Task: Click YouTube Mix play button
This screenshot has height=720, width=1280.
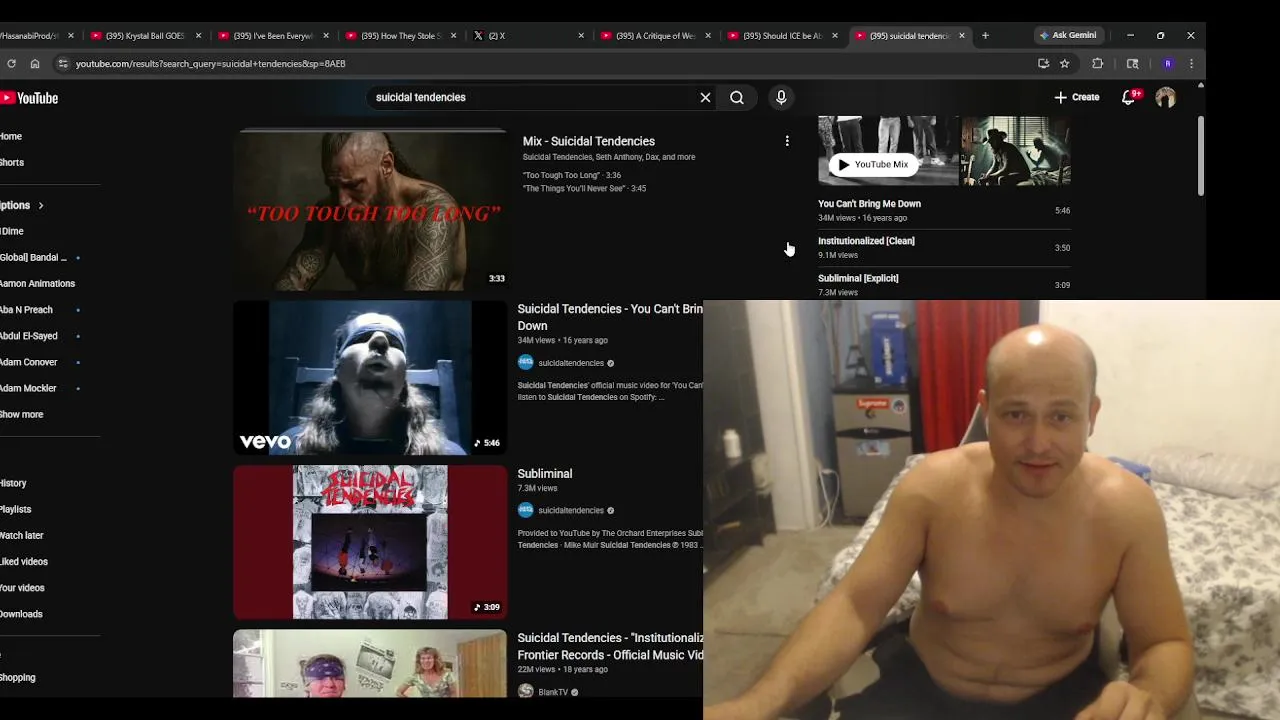Action: tap(874, 164)
